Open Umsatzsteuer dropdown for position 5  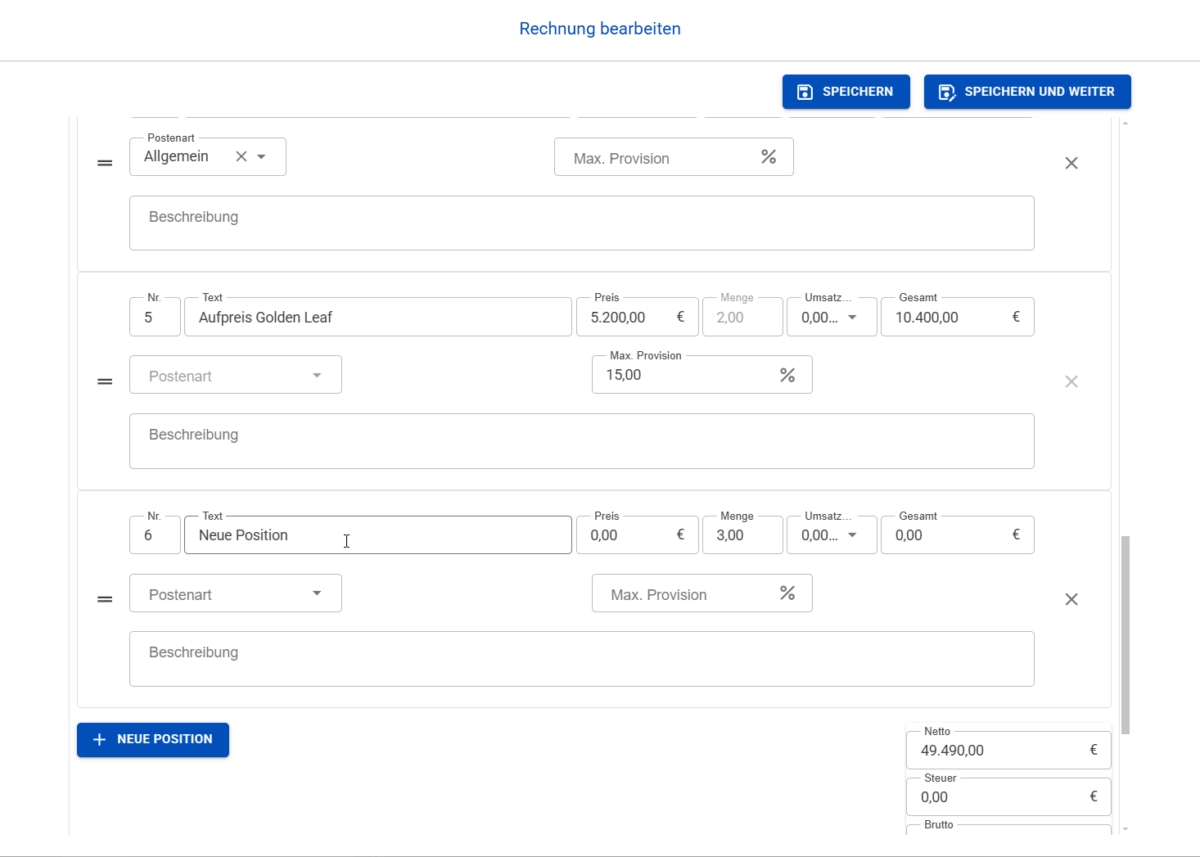(x=852, y=317)
